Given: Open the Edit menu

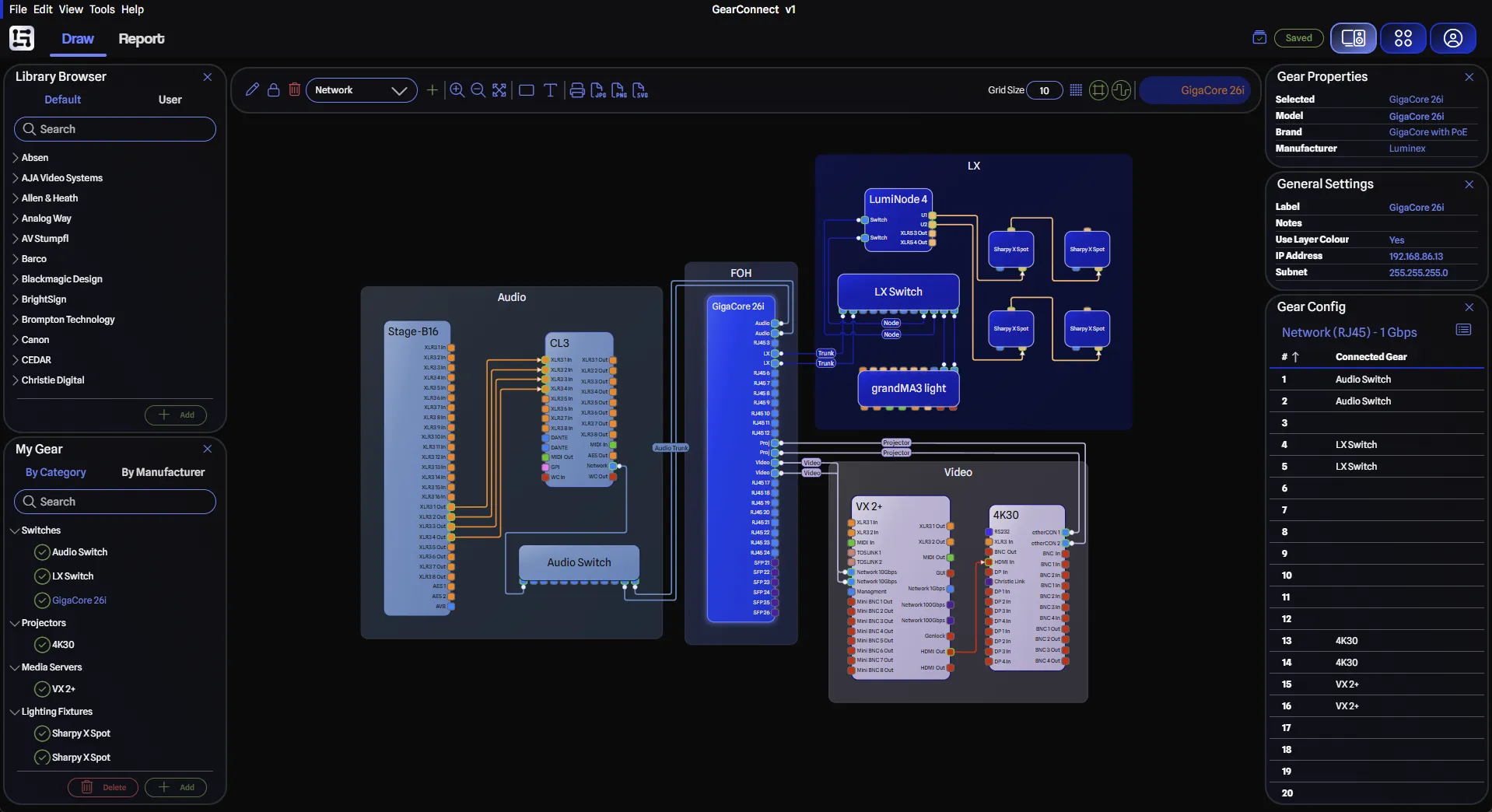Looking at the screenshot, I should pos(43,9).
